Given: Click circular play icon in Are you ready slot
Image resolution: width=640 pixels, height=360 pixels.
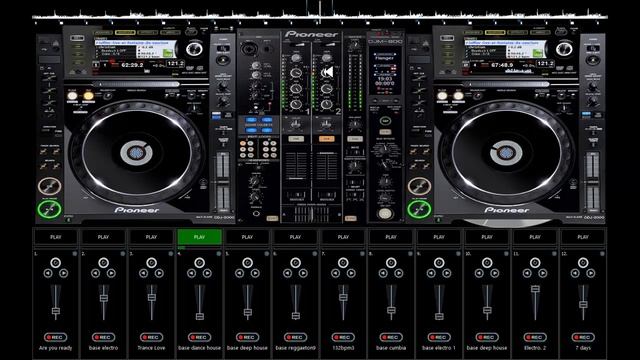Looking at the screenshot, I should [x=56, y=262].
